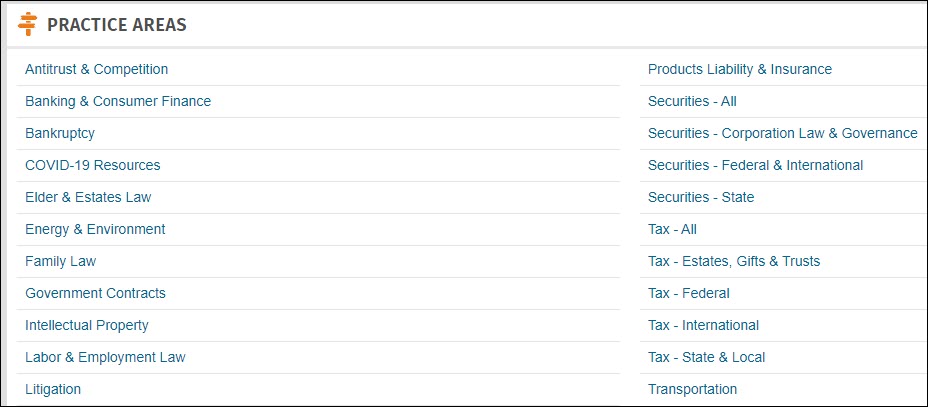Select Tax - Estates, Gifts & Trusts
This screenshot has height=407, width=928.
(734, 261)
